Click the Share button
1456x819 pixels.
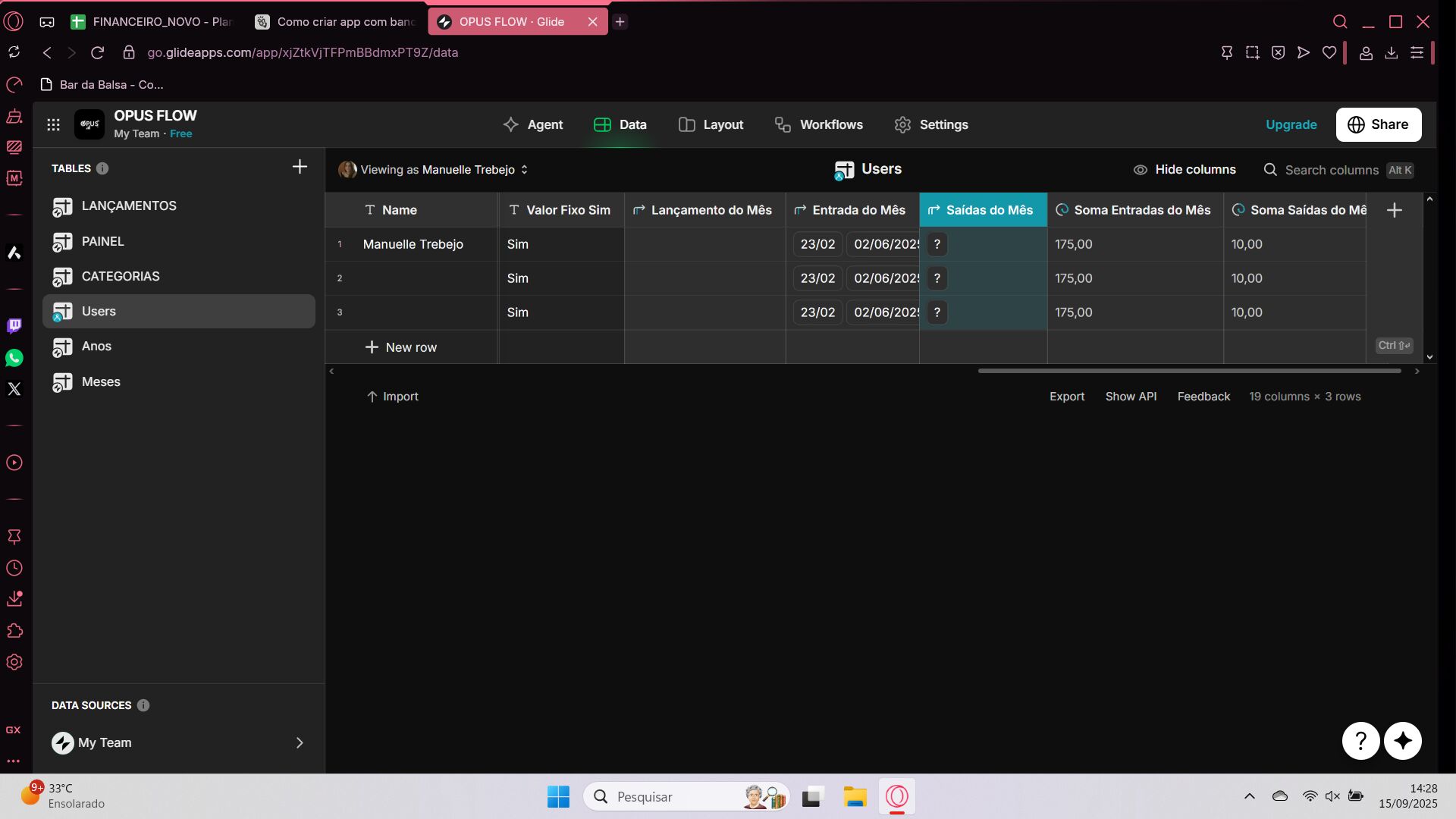point(1378,124)
